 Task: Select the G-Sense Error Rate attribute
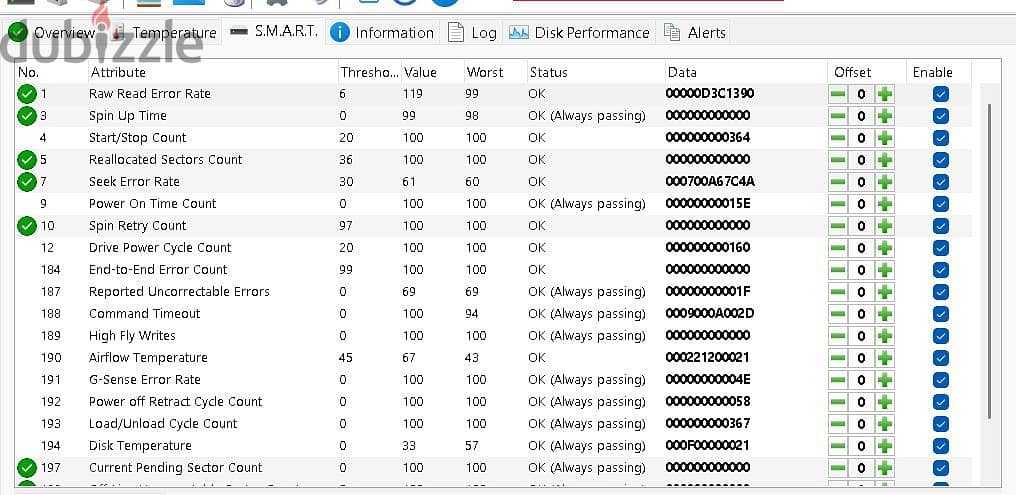144,380
